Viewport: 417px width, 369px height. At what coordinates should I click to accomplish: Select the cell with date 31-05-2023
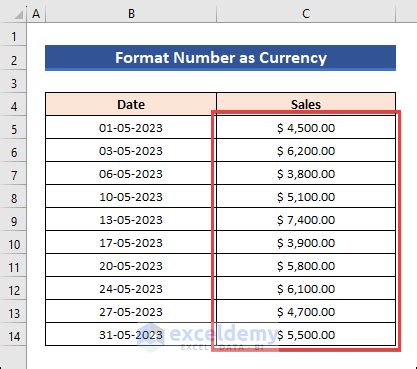click(131, 335)
